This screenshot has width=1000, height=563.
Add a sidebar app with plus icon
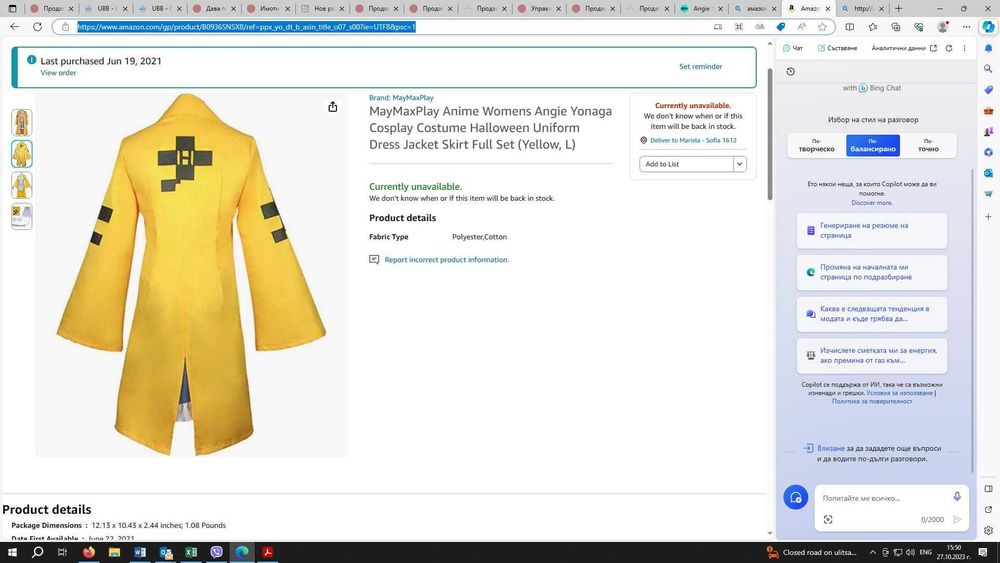tap(988, 217)
